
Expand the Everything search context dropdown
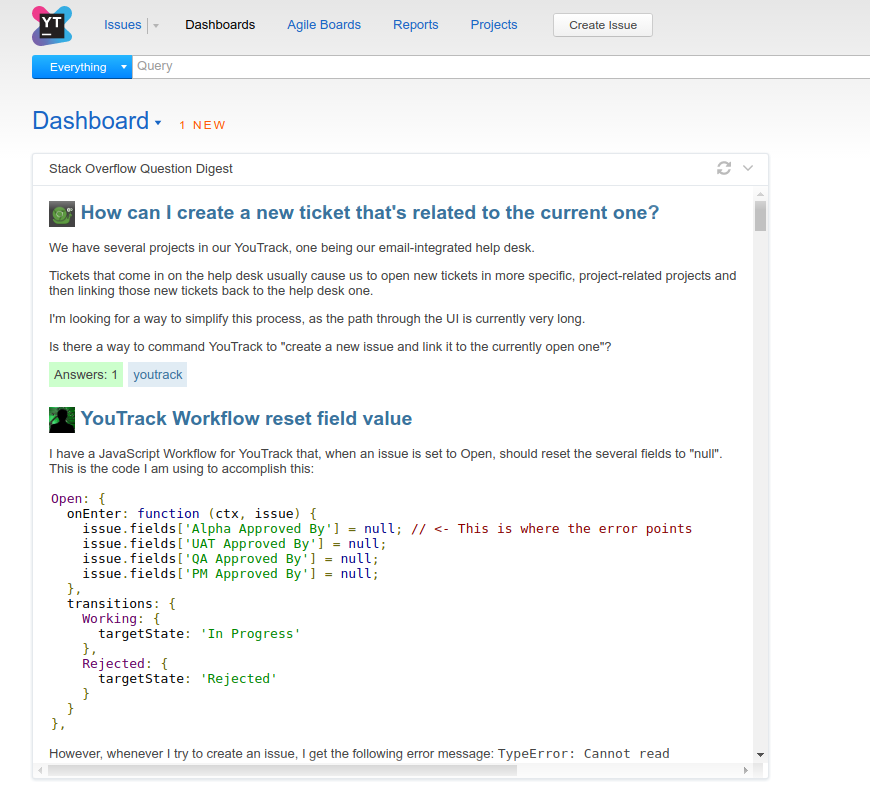click(x=124, y=67)
